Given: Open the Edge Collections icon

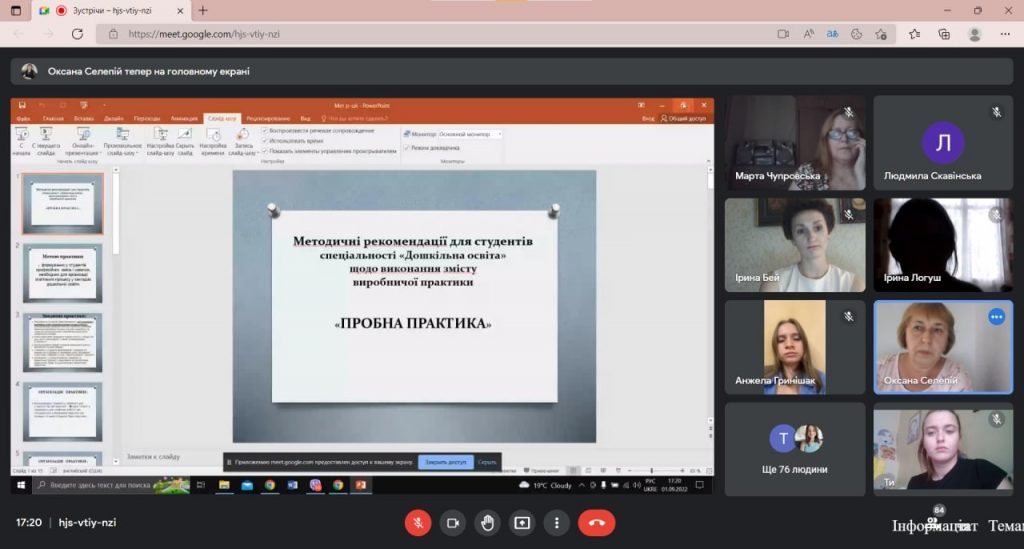Looking at the screenshot, I should point(944,33).
